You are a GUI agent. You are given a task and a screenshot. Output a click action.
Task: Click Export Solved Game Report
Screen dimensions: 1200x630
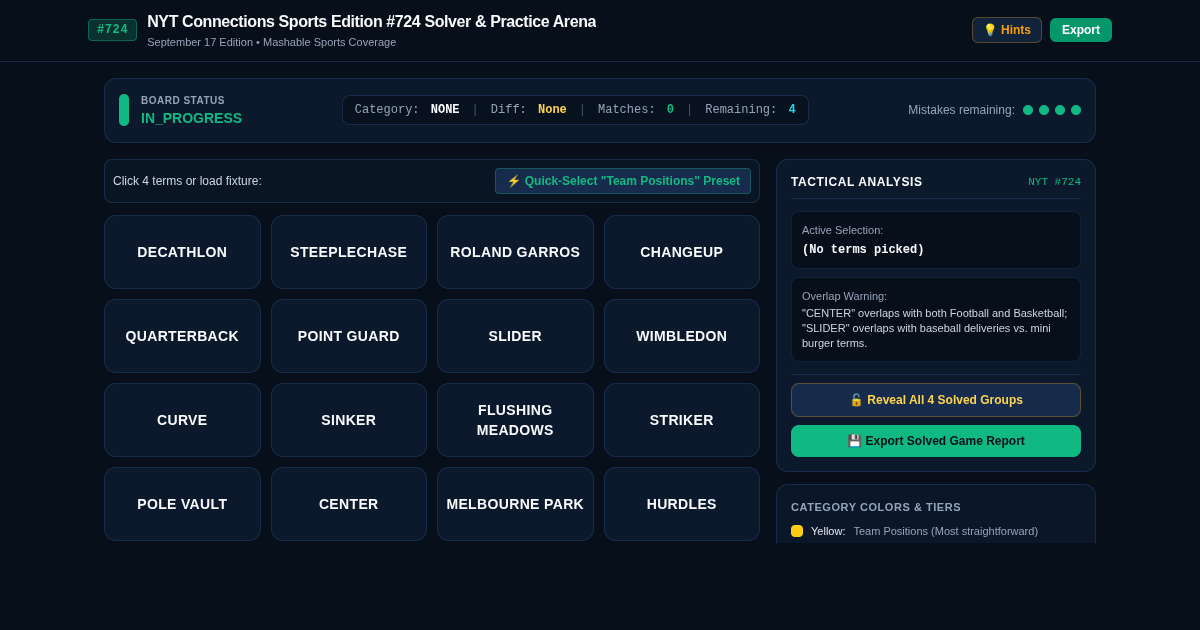[936, 441]
